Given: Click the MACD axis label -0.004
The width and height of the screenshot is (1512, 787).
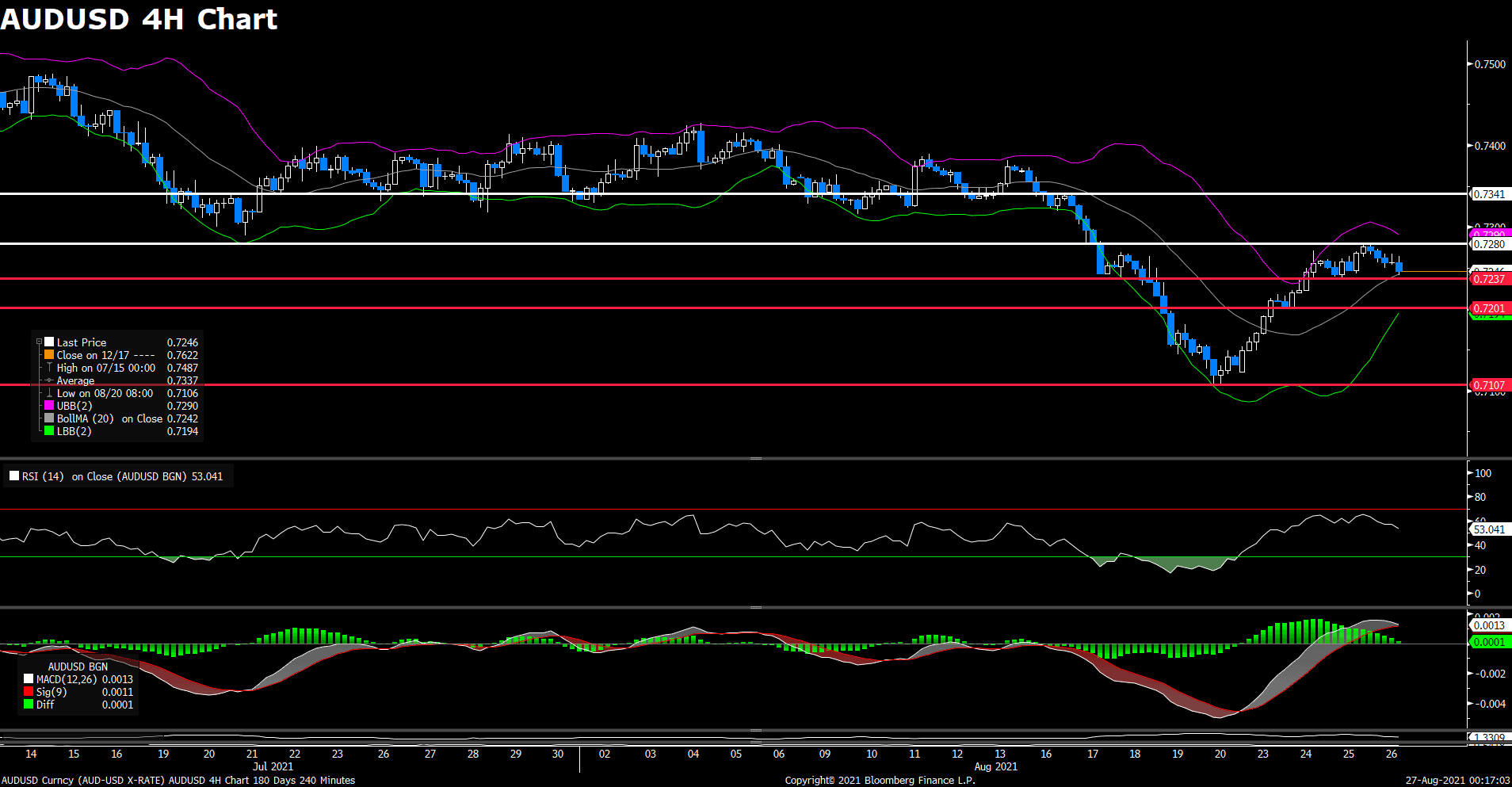Looking at the screenshot, I should coord(1490,704).
